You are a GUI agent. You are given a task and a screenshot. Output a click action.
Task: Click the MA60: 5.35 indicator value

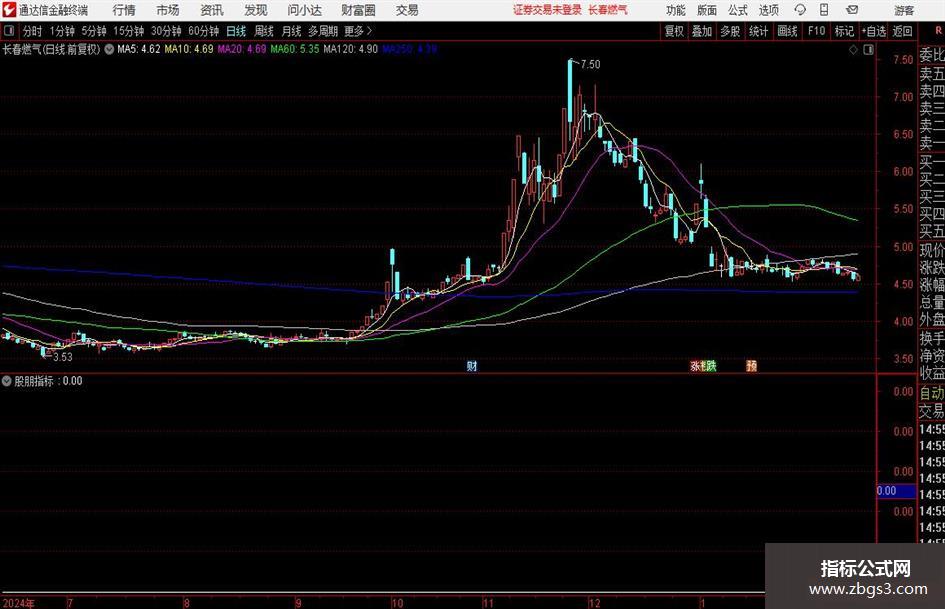coord(295,49)
